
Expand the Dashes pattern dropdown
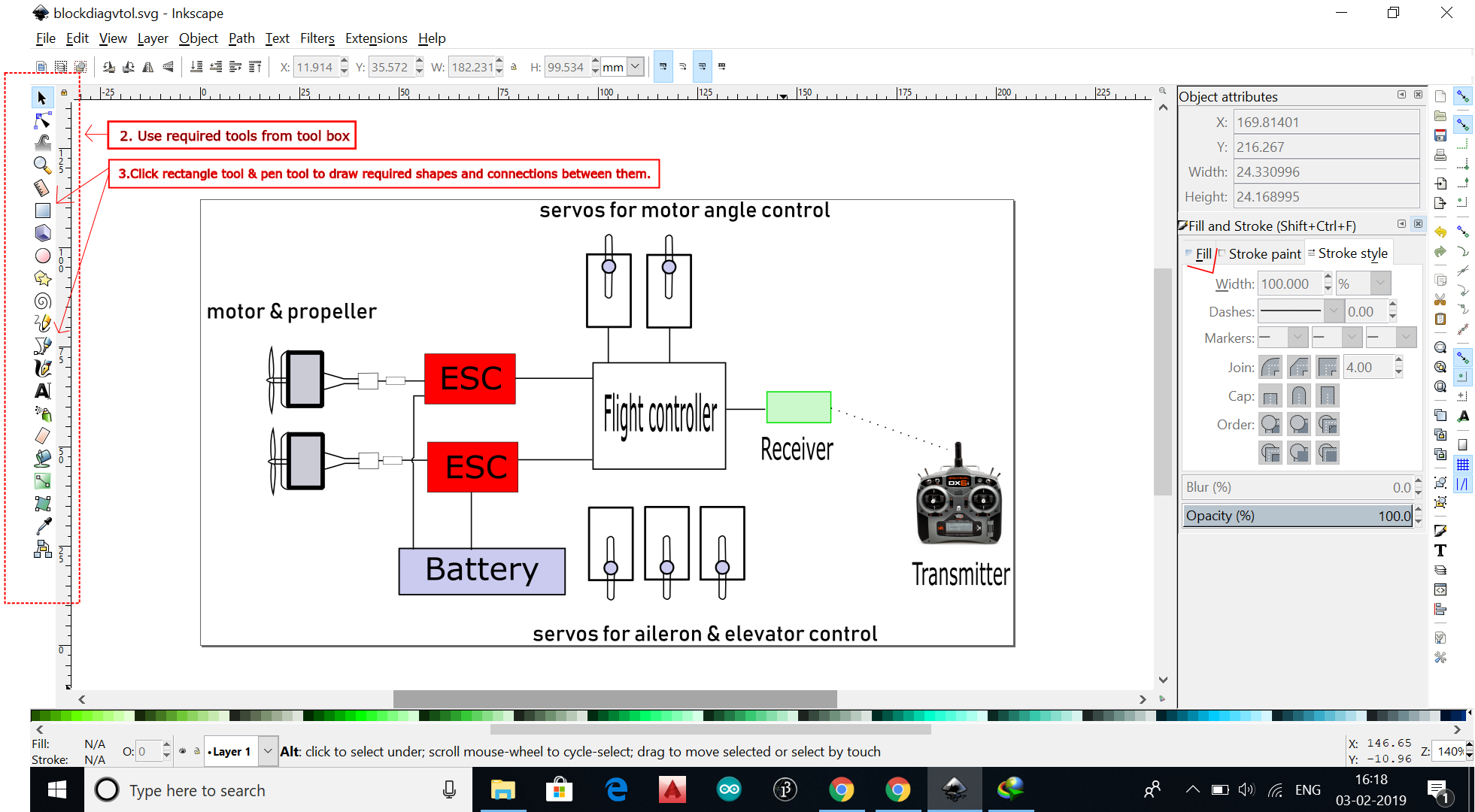1333,311
